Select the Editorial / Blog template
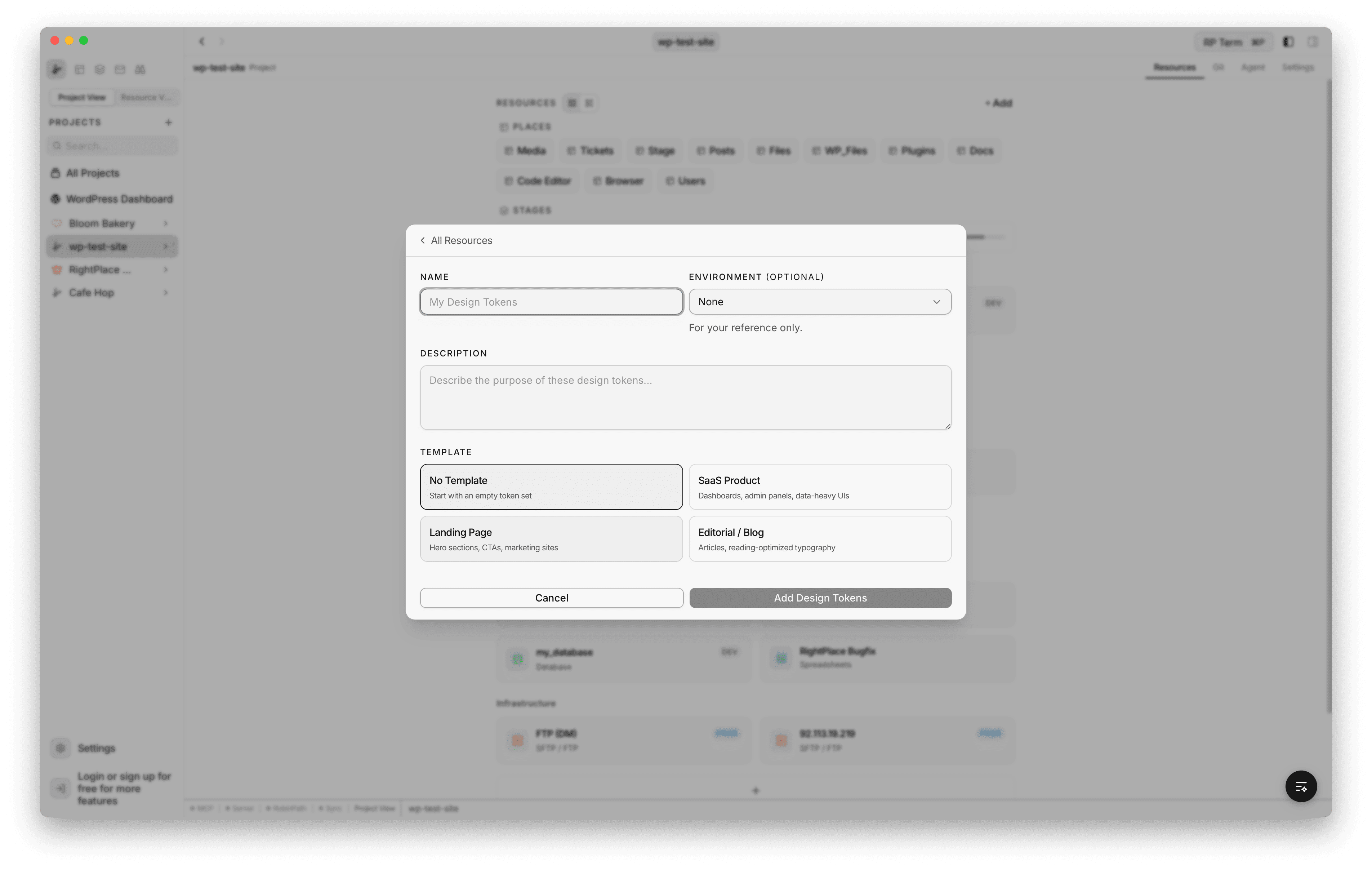 (x=819, y=539)
